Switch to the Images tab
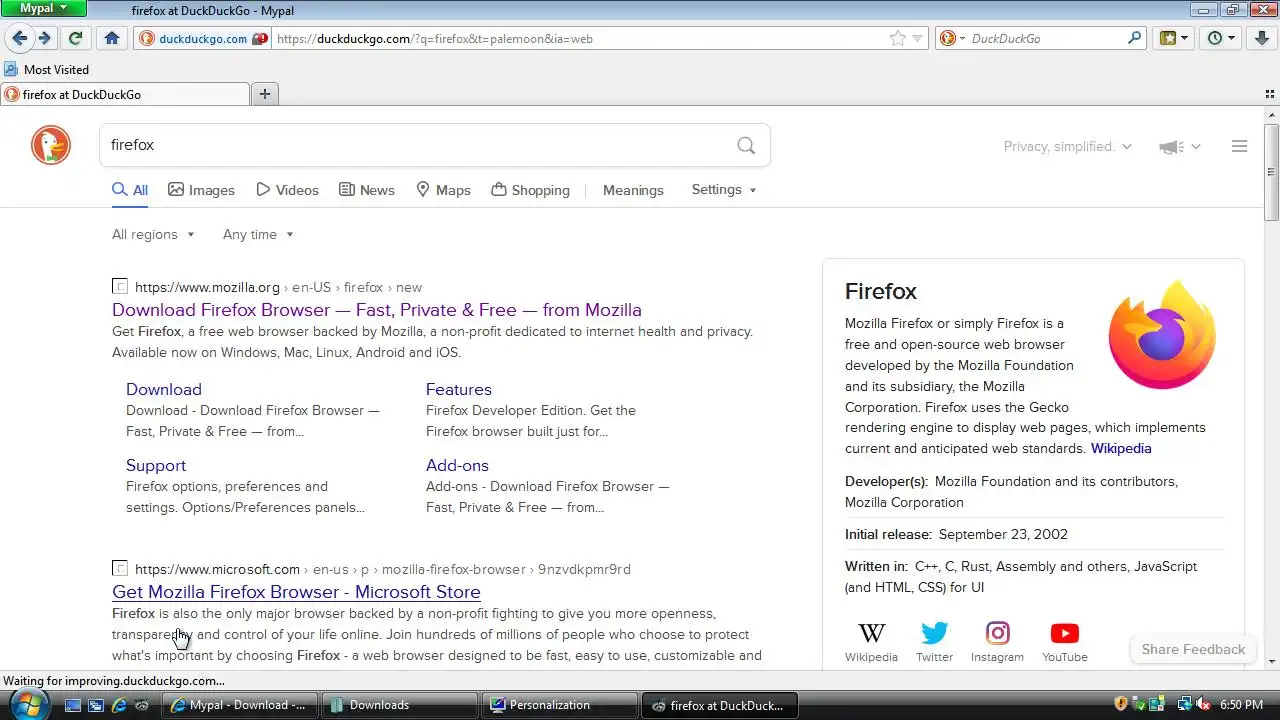The height and width of the screenshot is (720, 1280). pyautogui.click(x=201, y=190)
